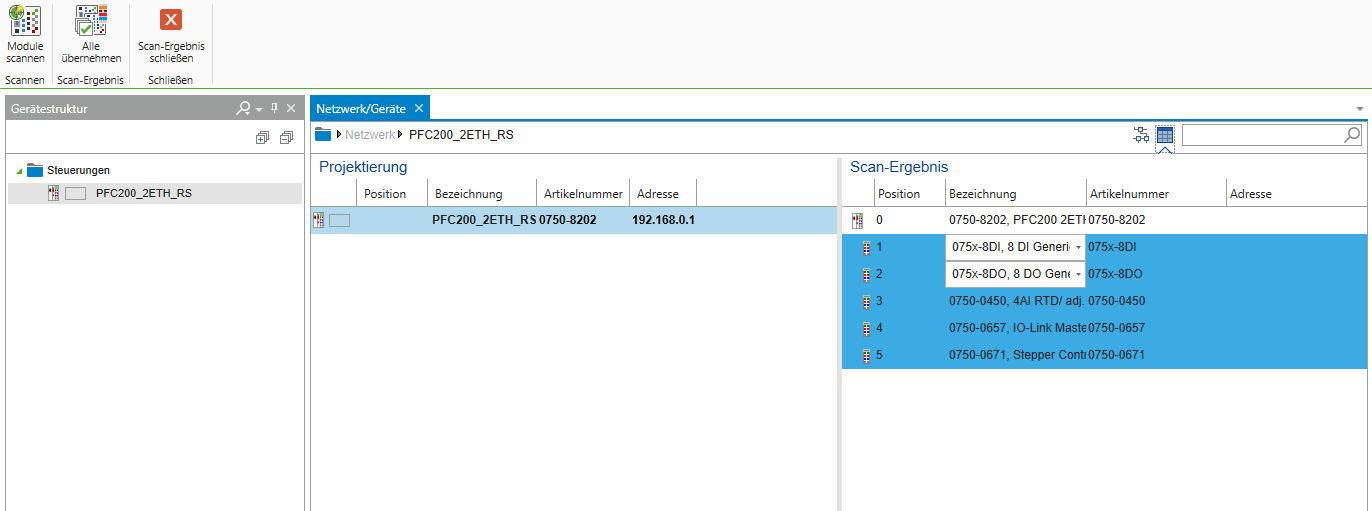This screenshot has height=511, width=1372.
Task: Click the blue network folder breadcrumb icon
Action: [323, 135]
